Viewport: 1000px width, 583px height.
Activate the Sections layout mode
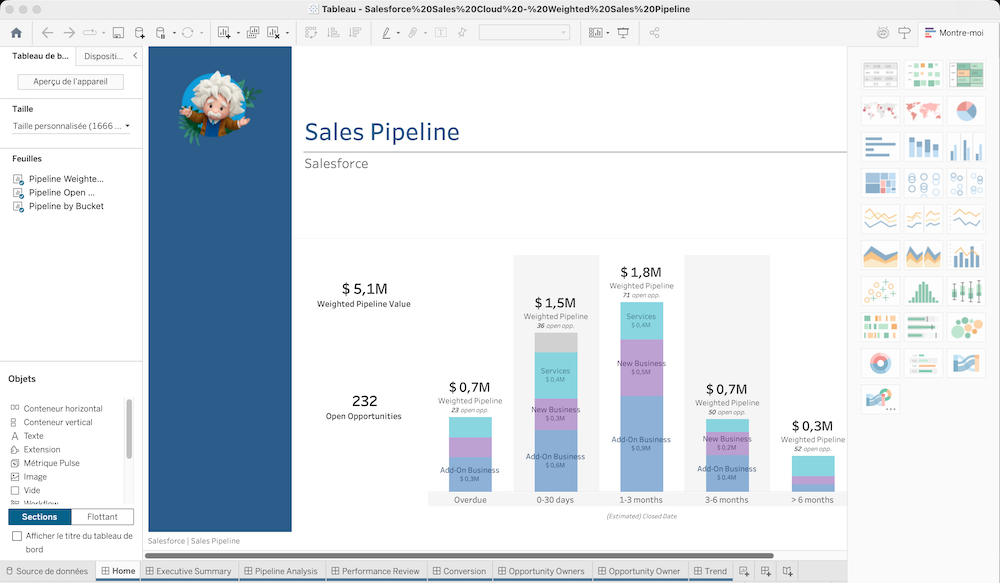(40, 517)
